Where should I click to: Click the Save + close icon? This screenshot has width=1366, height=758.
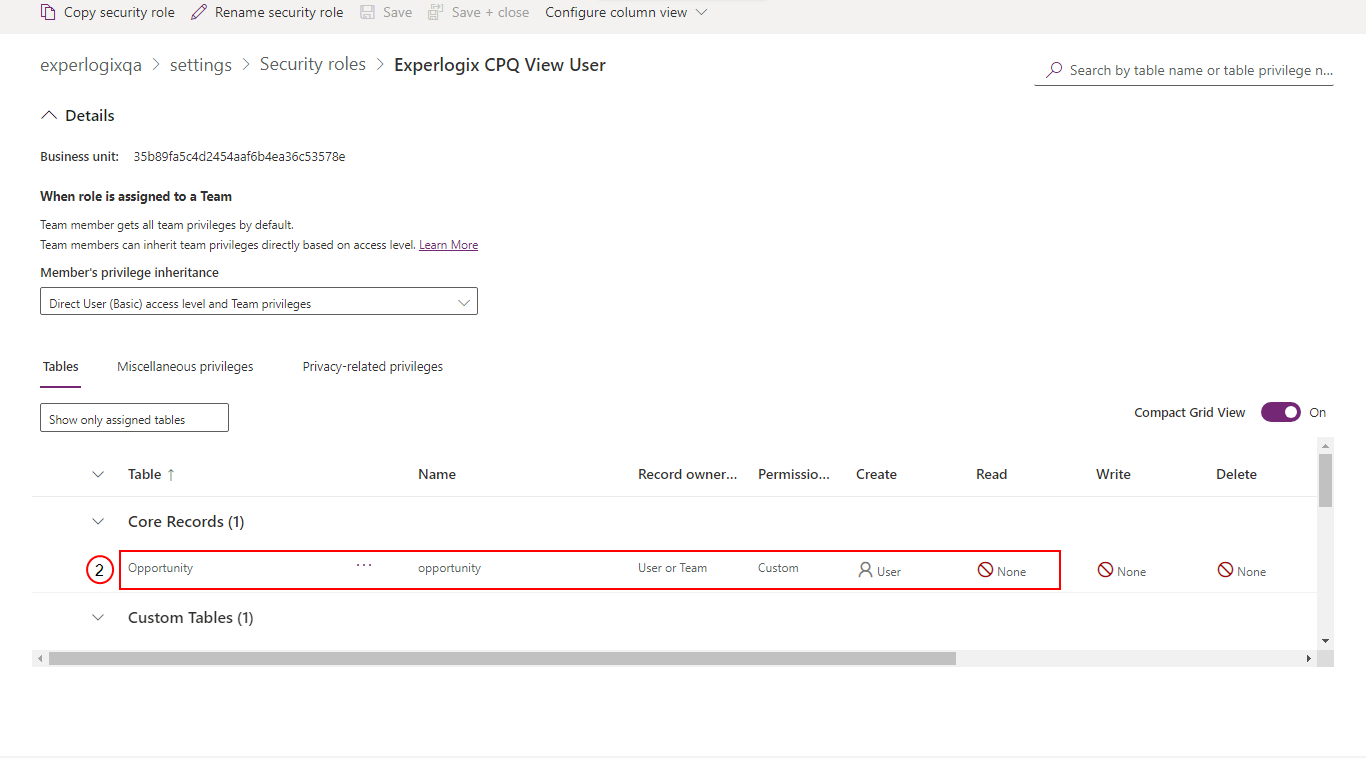pyautogui.click(x=436, y=12)
